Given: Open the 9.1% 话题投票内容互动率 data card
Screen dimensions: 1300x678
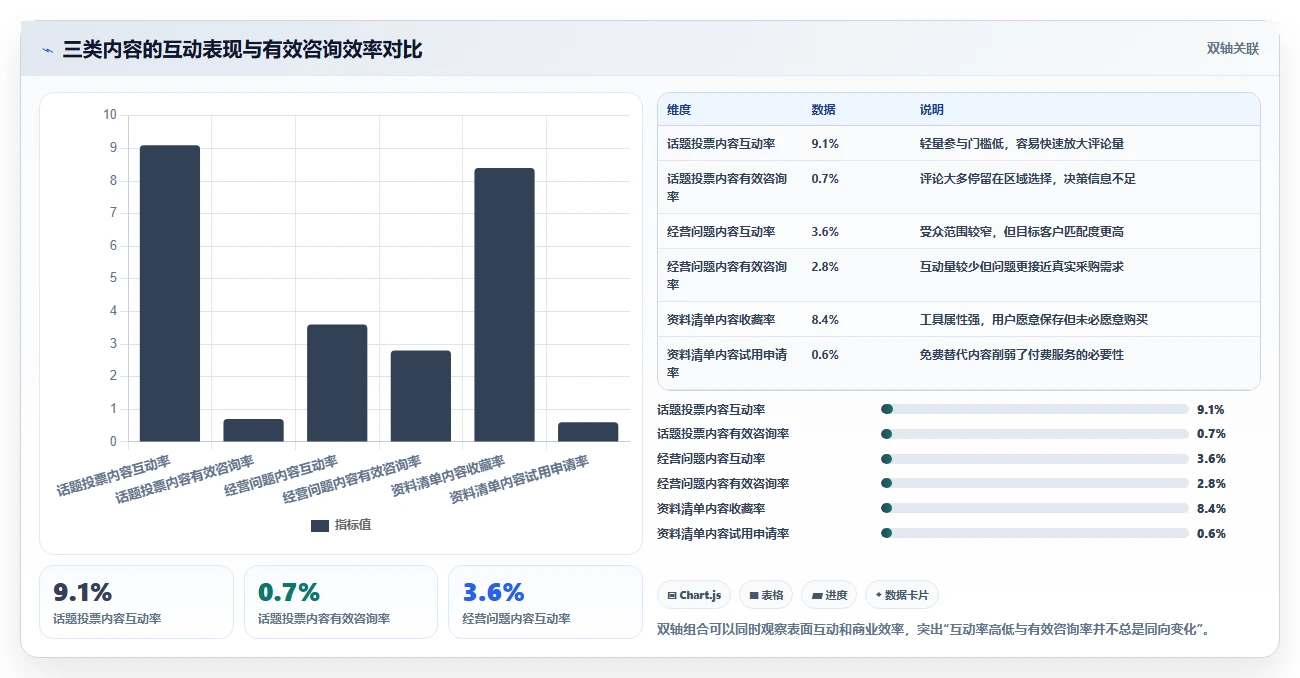Looking at the screenshot, I should coord(136,602).
